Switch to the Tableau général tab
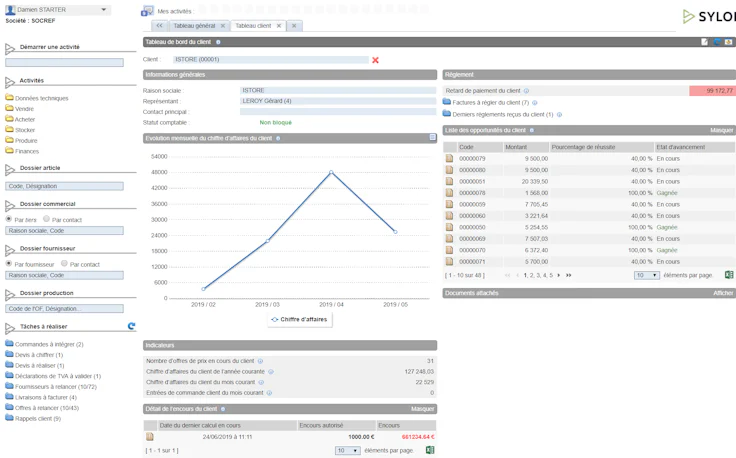Screen dimensions: 736x458 tap(194, 26)
